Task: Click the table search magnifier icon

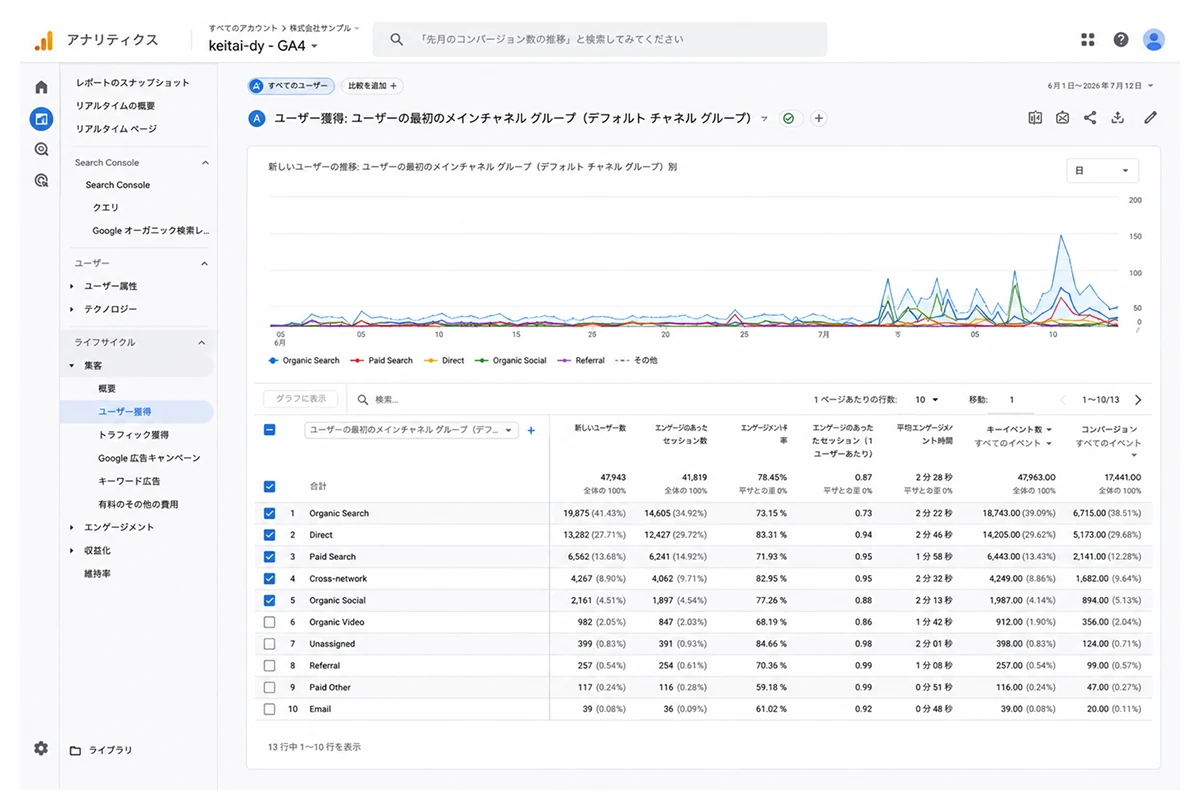Action: 363,400
